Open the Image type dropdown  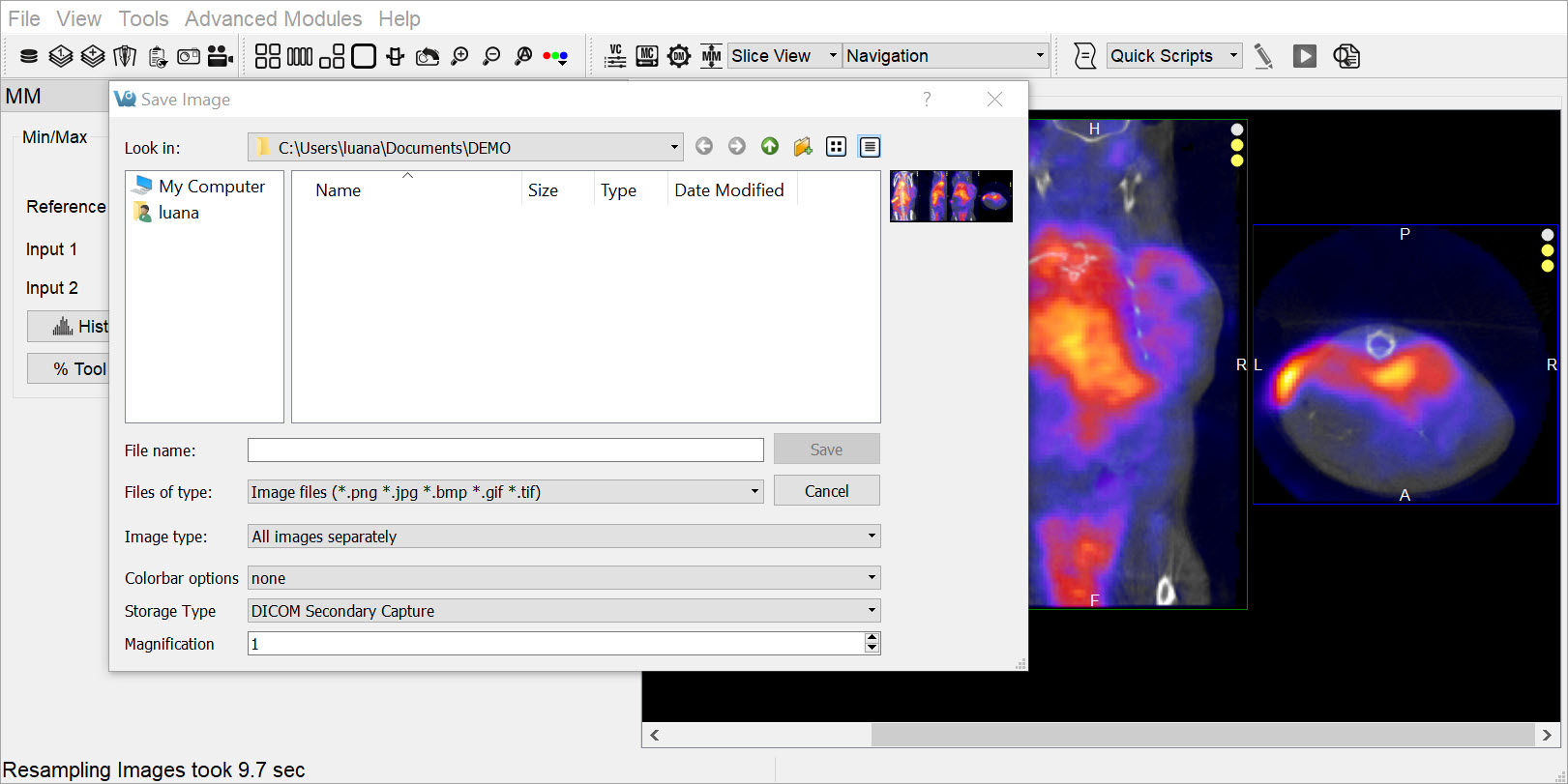(564, 537)
